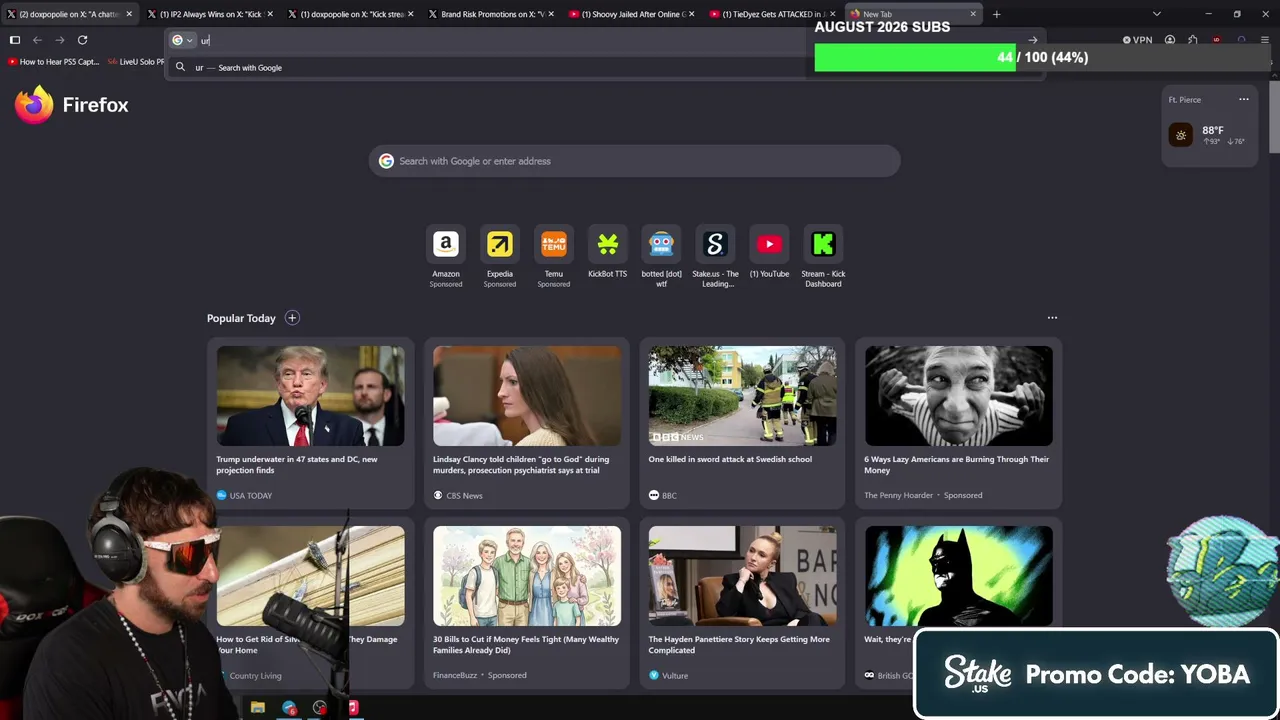Viewport: 1280px width, 720px height.
Task: Open the Hayden Panettiere Story article
Action: tap(743, 603)
